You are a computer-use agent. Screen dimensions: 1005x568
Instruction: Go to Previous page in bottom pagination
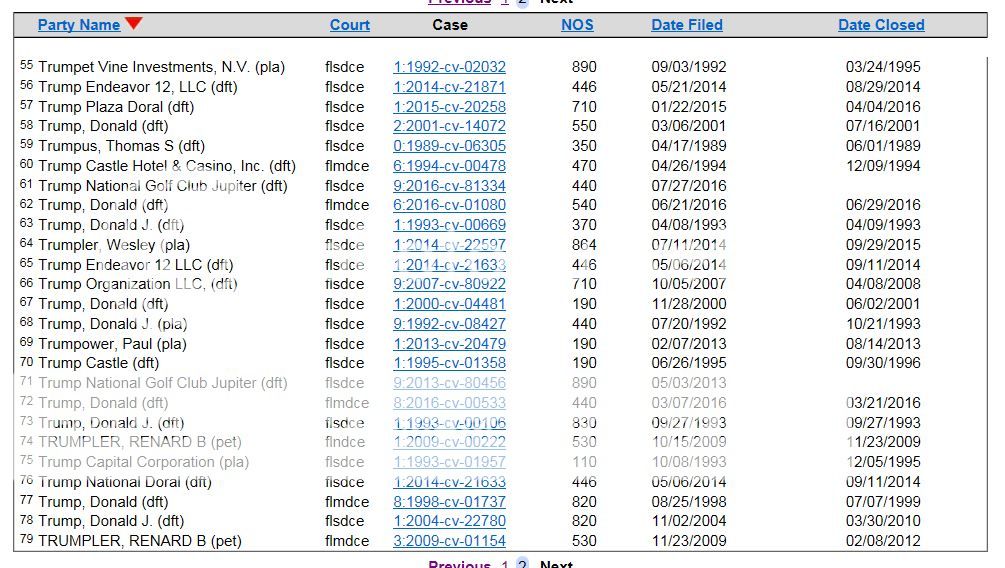[459, 564]
